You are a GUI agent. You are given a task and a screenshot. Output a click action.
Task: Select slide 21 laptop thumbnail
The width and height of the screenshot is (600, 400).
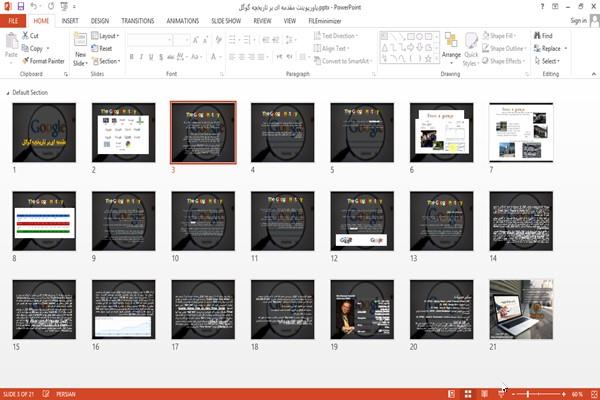pyautogui.click(x=521, y=309)
